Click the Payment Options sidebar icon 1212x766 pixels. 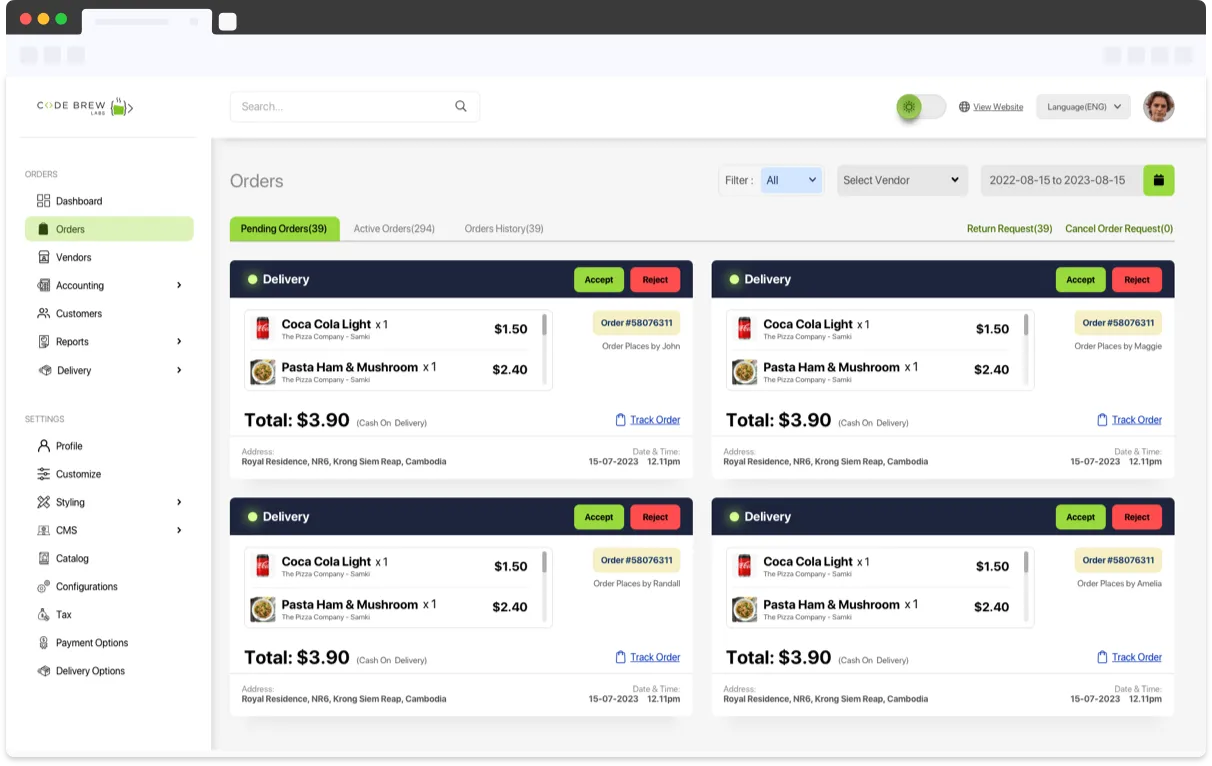point(43,643)
